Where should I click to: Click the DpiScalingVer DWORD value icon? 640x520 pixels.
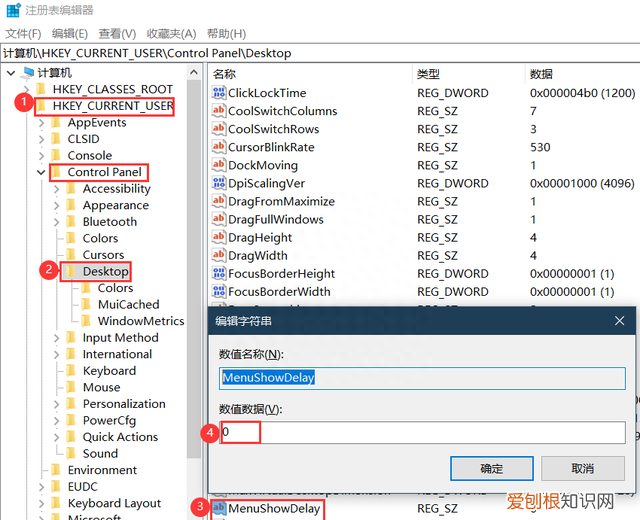219,183
